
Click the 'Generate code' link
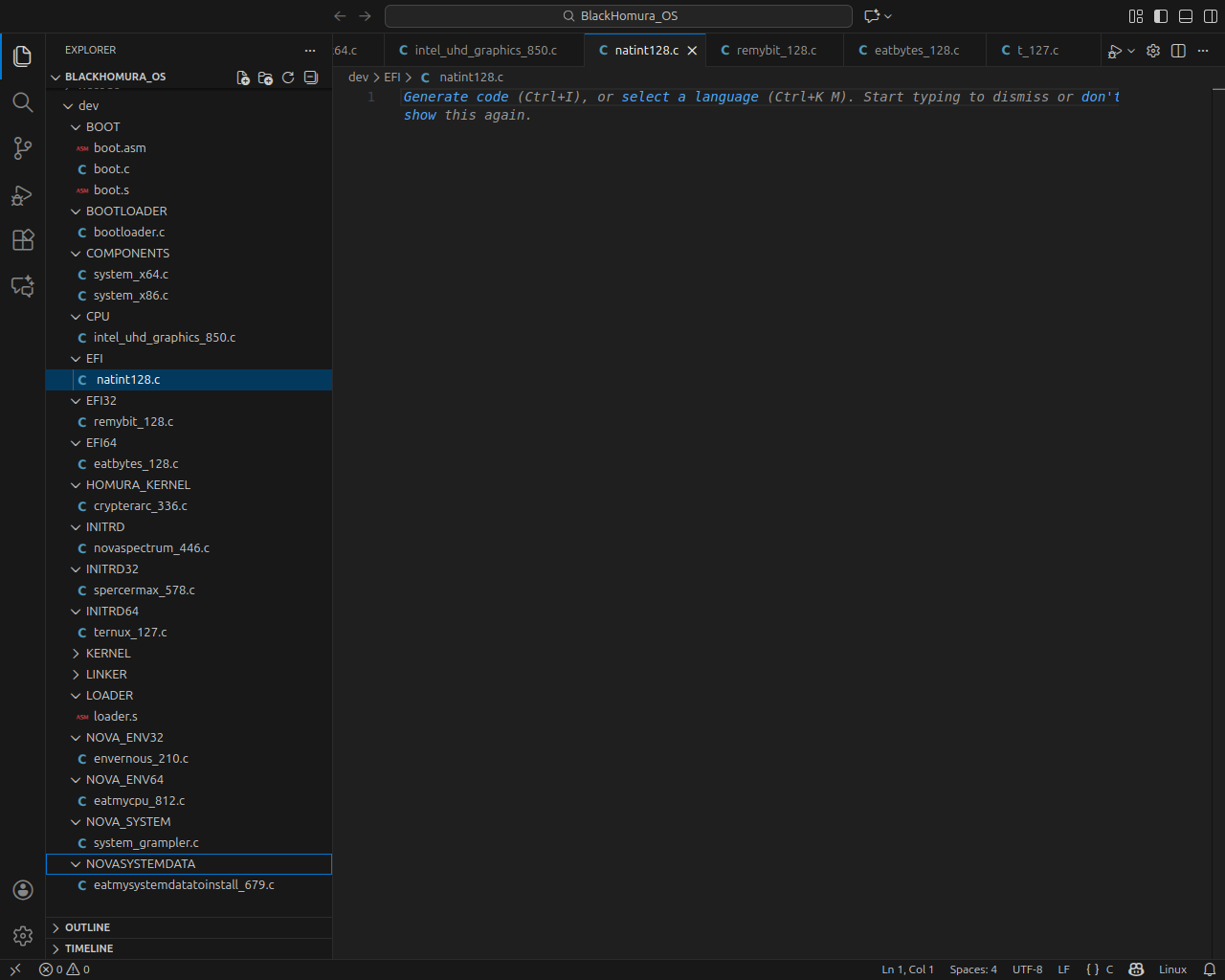coord(456,97)
